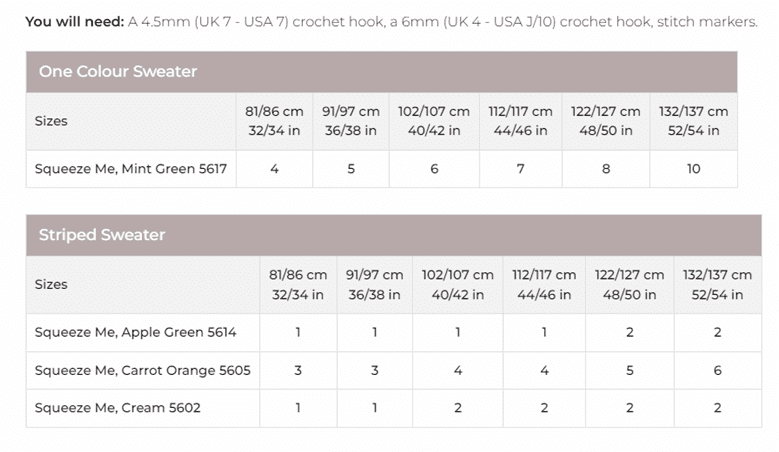Click the One Colour Sweater table heading
Image resolution: width=779 pixels, height=452 pixels.
[118, 72]
